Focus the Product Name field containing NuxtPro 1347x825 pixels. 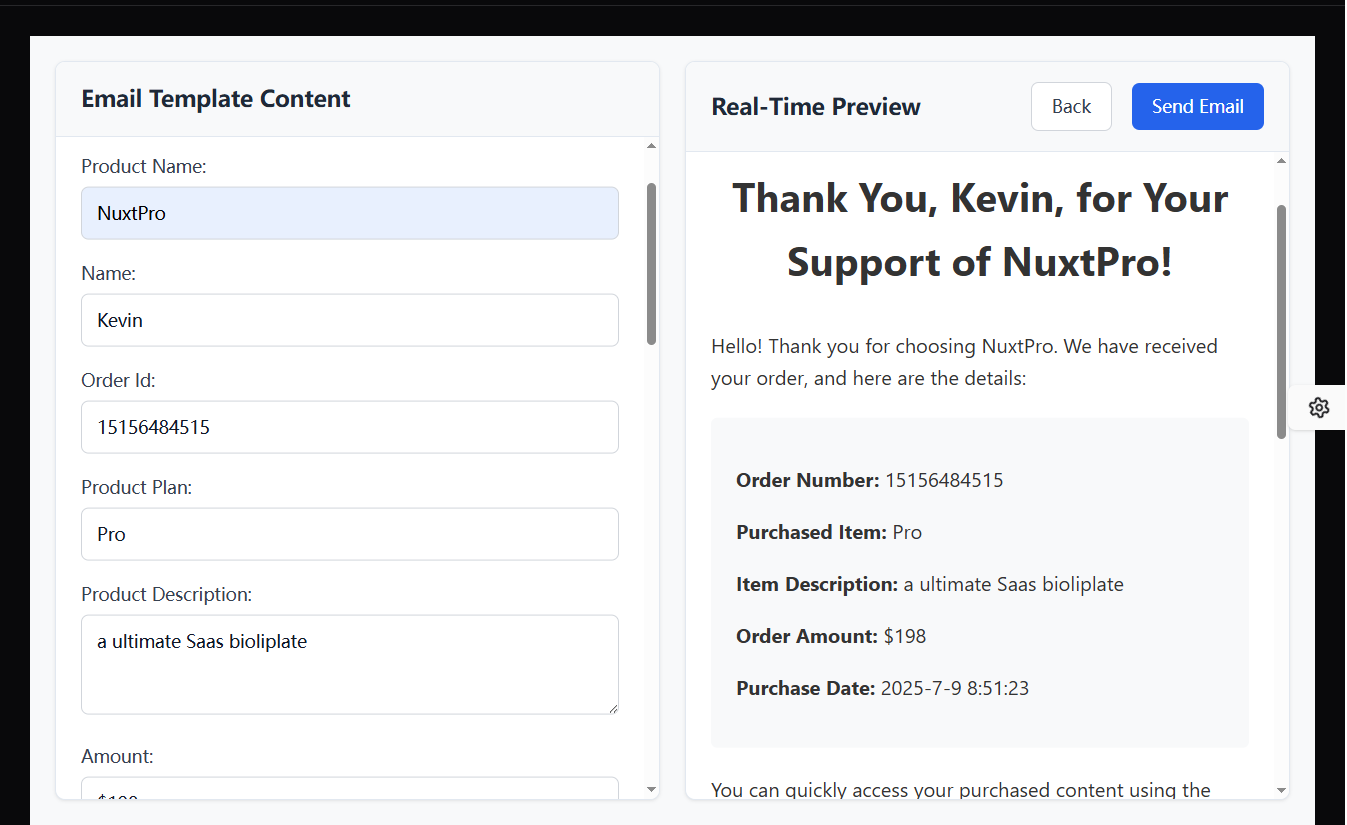[350, 213]
